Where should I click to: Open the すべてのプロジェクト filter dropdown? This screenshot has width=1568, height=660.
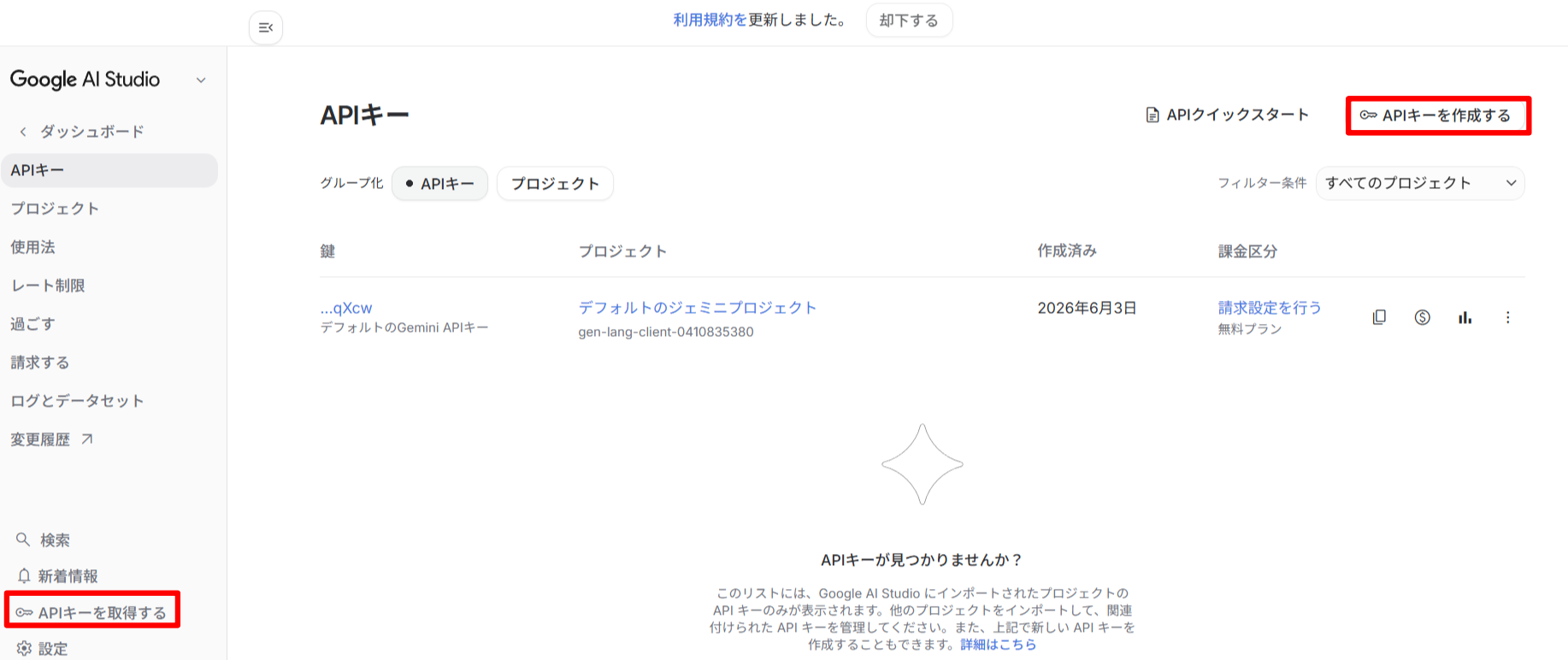1419,183
